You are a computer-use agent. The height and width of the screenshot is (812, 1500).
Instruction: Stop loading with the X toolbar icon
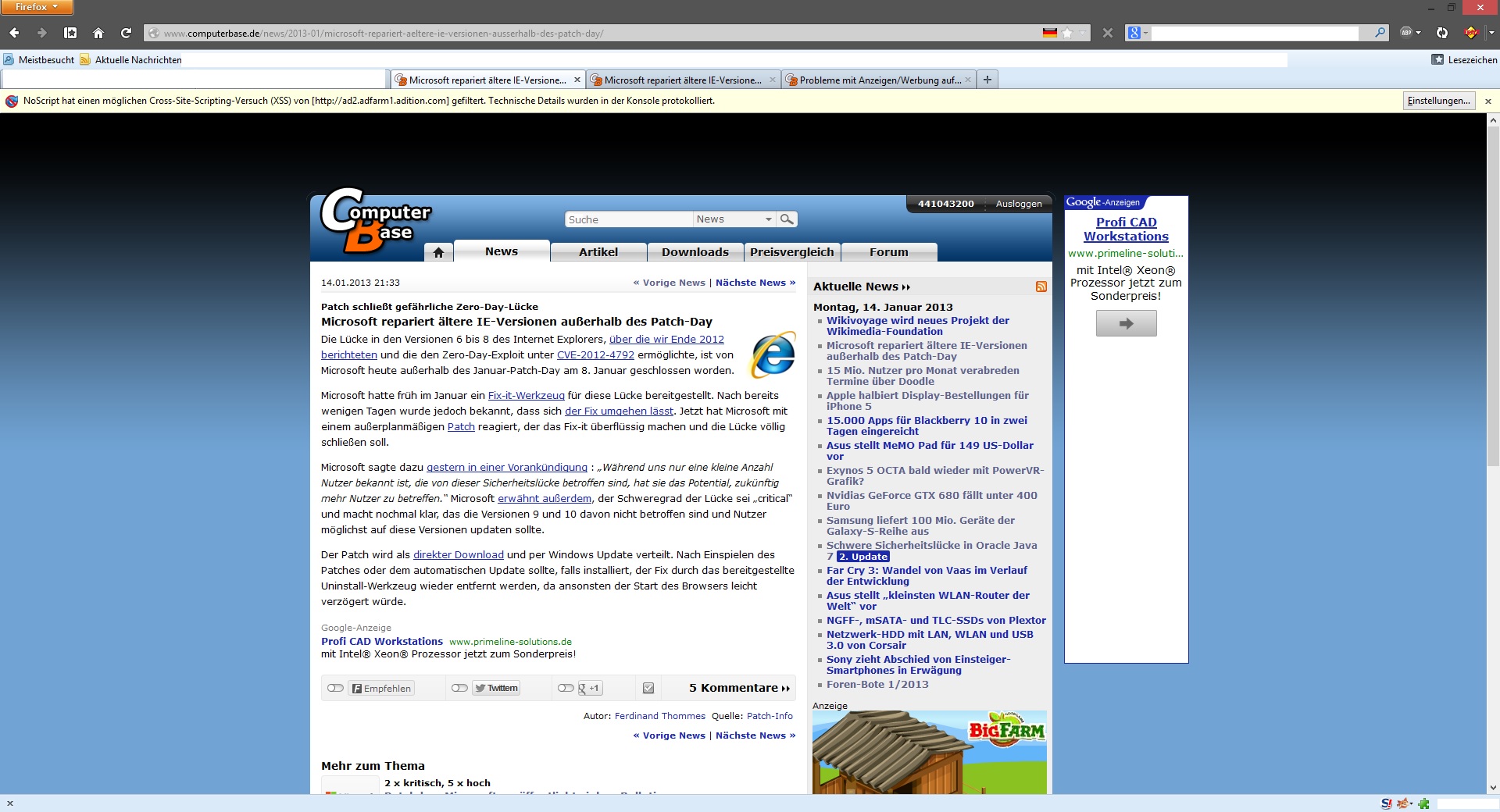coord(1107,33)
